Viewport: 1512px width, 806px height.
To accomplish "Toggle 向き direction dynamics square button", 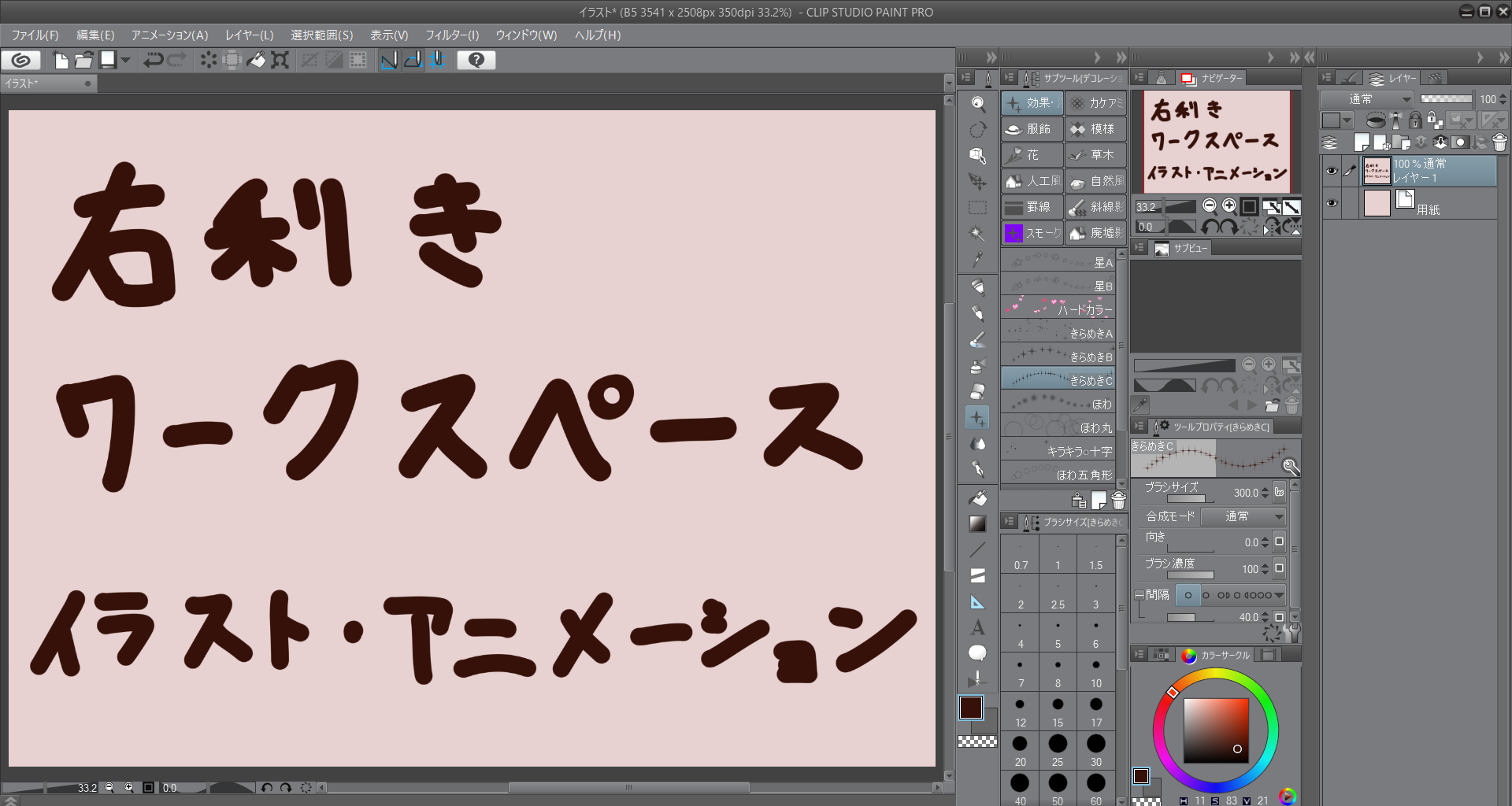I will (x=1279, y=542).
